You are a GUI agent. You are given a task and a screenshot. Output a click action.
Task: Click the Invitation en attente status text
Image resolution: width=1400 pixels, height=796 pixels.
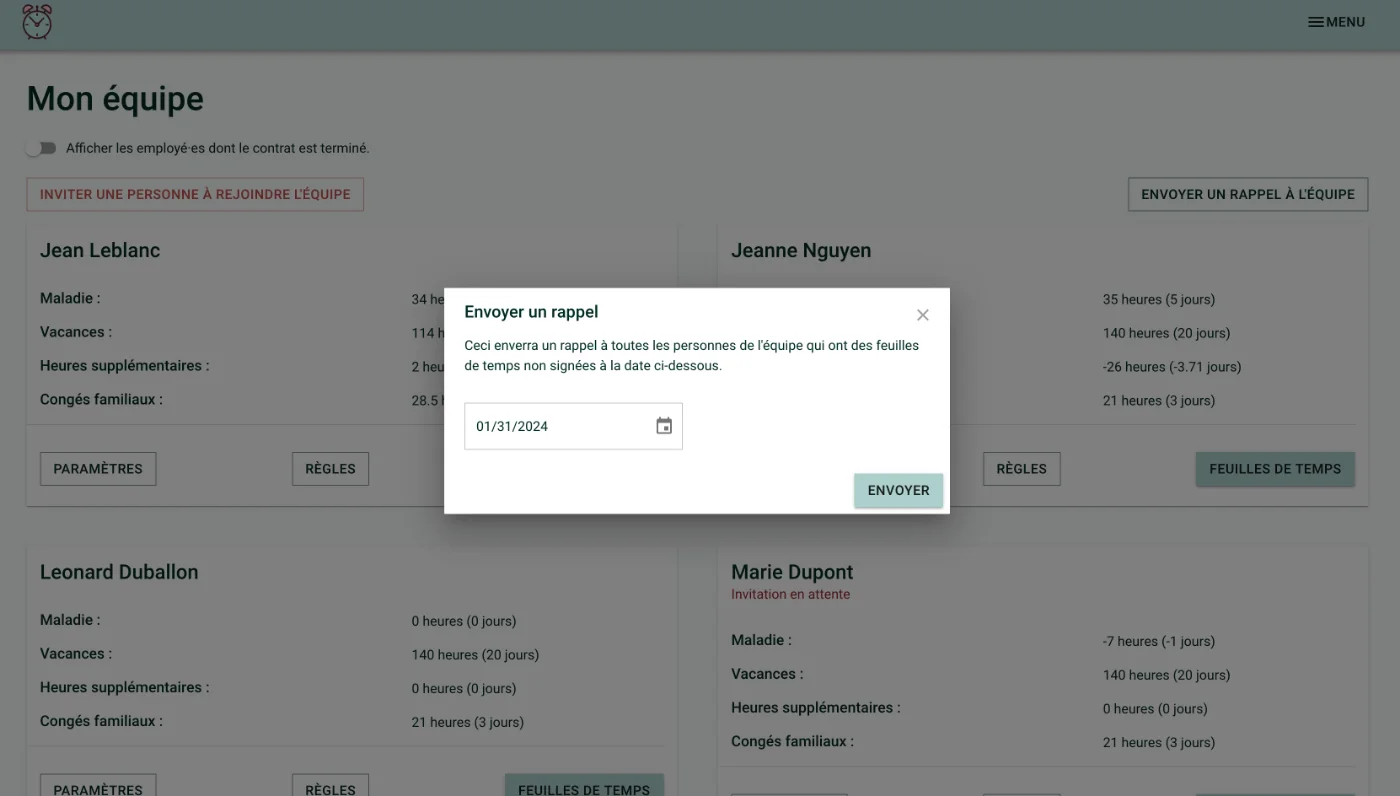tap(790, 594)
